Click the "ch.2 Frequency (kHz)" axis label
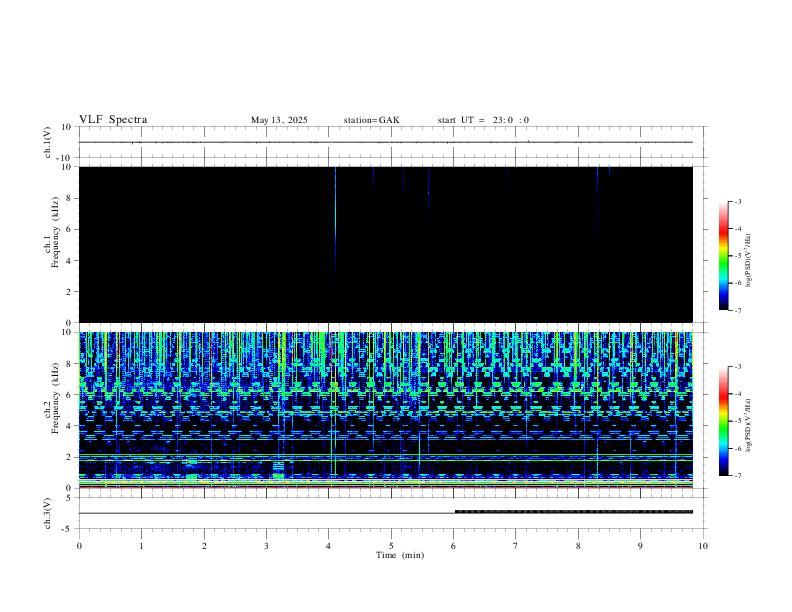This screenshot has width=792, height=612. coord(51,398)
